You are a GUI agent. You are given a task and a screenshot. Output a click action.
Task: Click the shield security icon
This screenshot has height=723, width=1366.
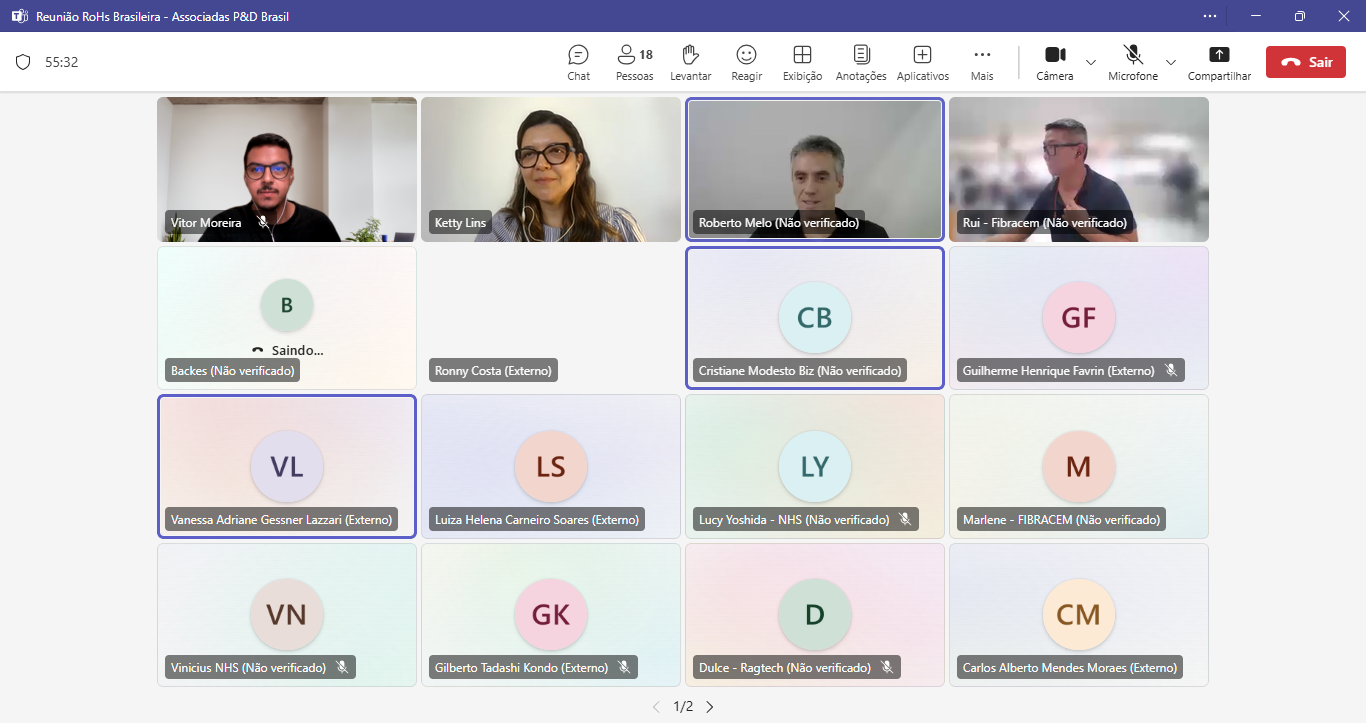(23, 62)
